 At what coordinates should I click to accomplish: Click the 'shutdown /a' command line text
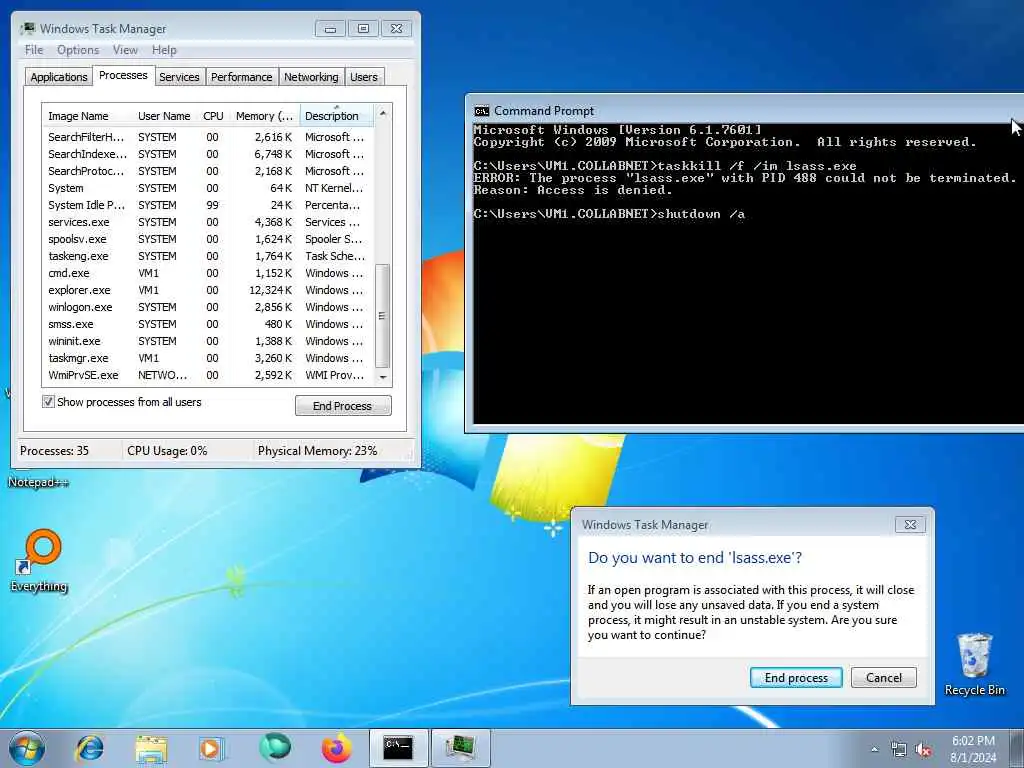click(701, 214)
